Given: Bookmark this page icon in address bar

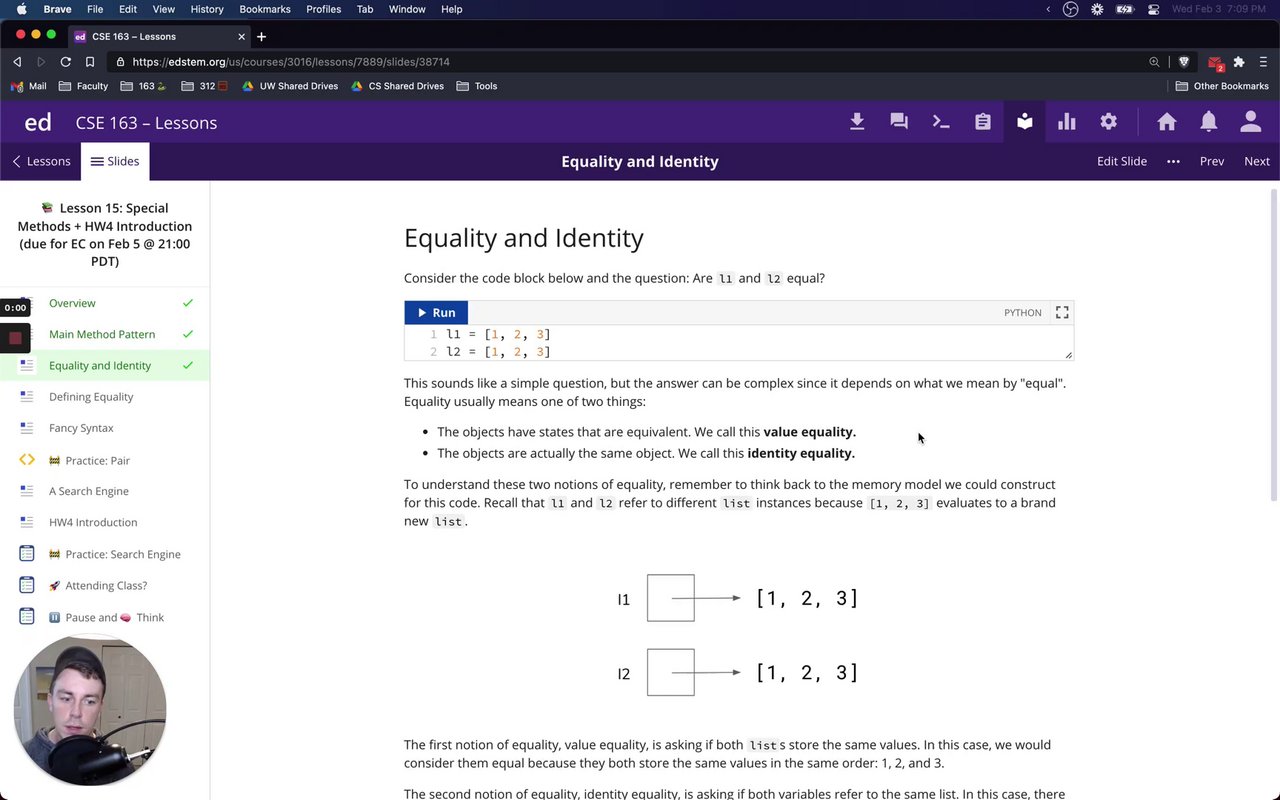Looking at the screenshot, I should (90, 62).
